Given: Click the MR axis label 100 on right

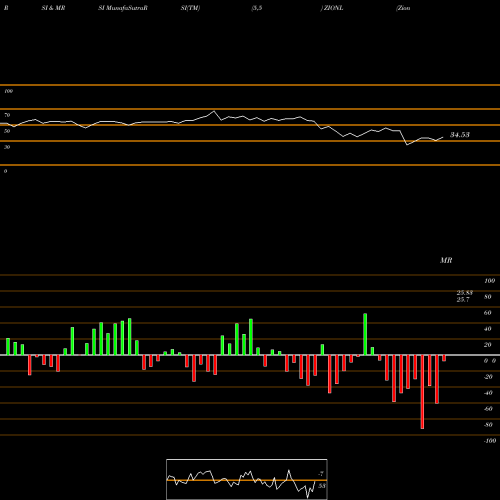Looking at the screenshot, I should (489, 281).
